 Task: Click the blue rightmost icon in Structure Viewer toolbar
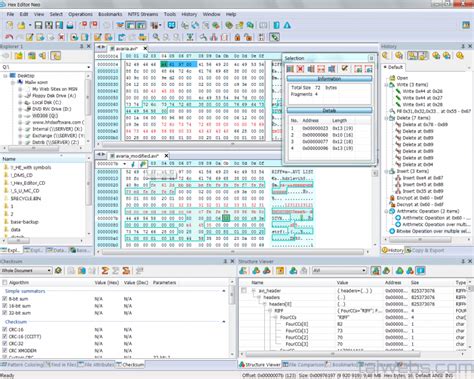[x=421, y=270]
